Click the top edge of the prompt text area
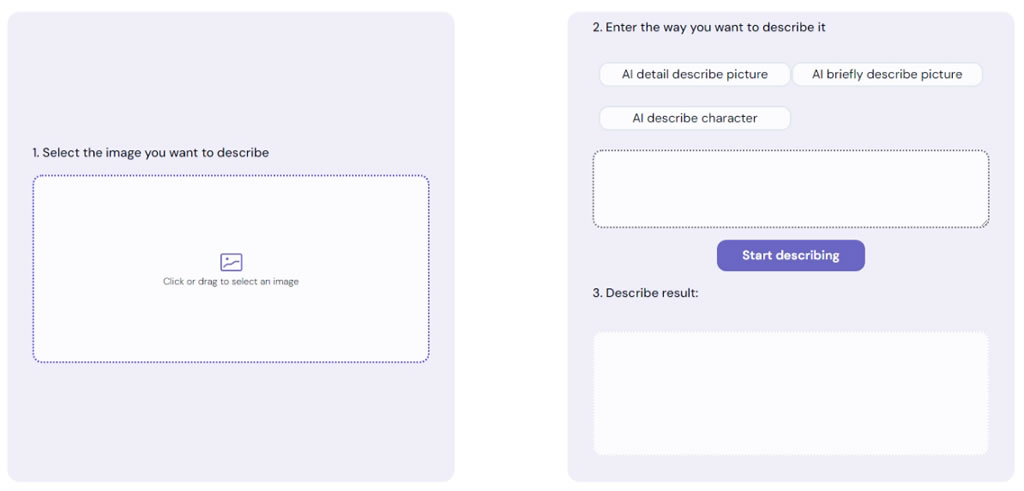1024x491 pixels. pyautogui.click(x=791, y=151)
